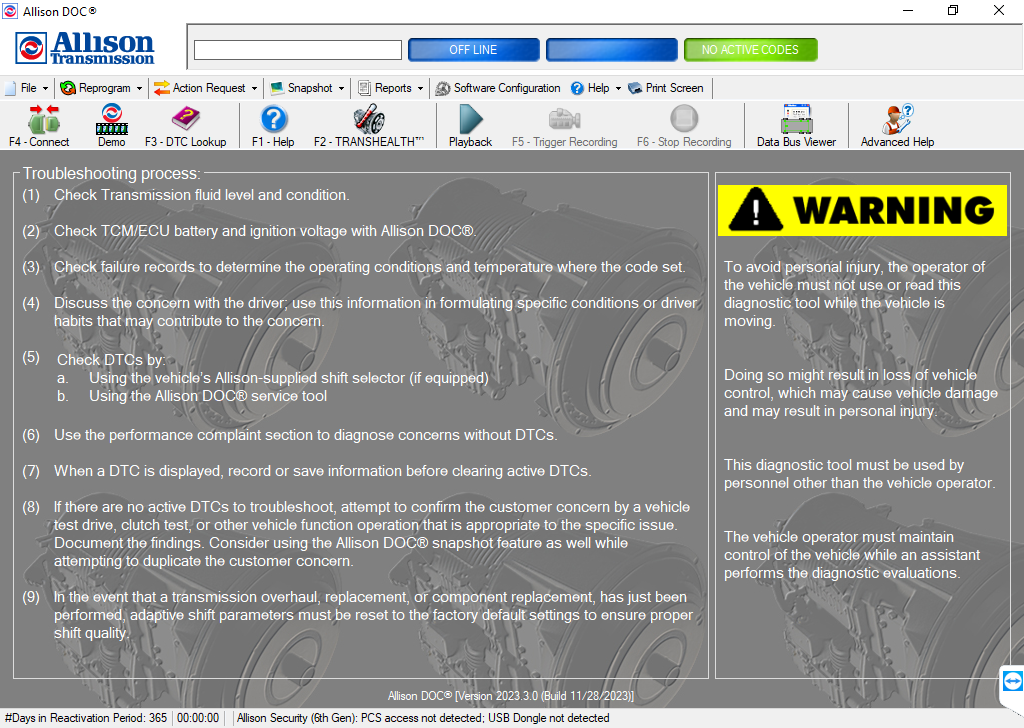Expand the Reprogram dropdown menu
Screen dimensions: 1024x728
(101, 88)
